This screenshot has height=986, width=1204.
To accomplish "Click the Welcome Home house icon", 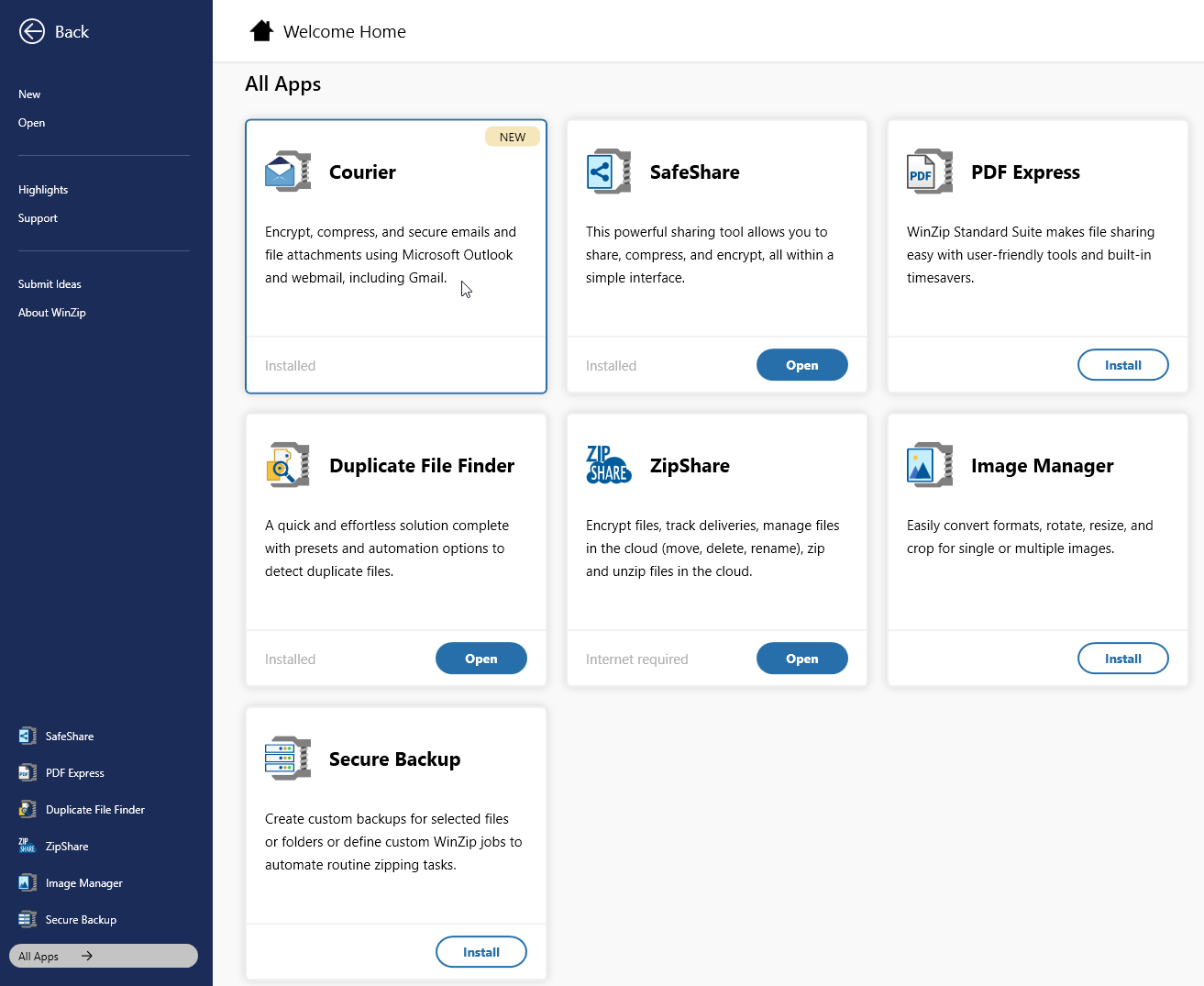I will 261,31.
